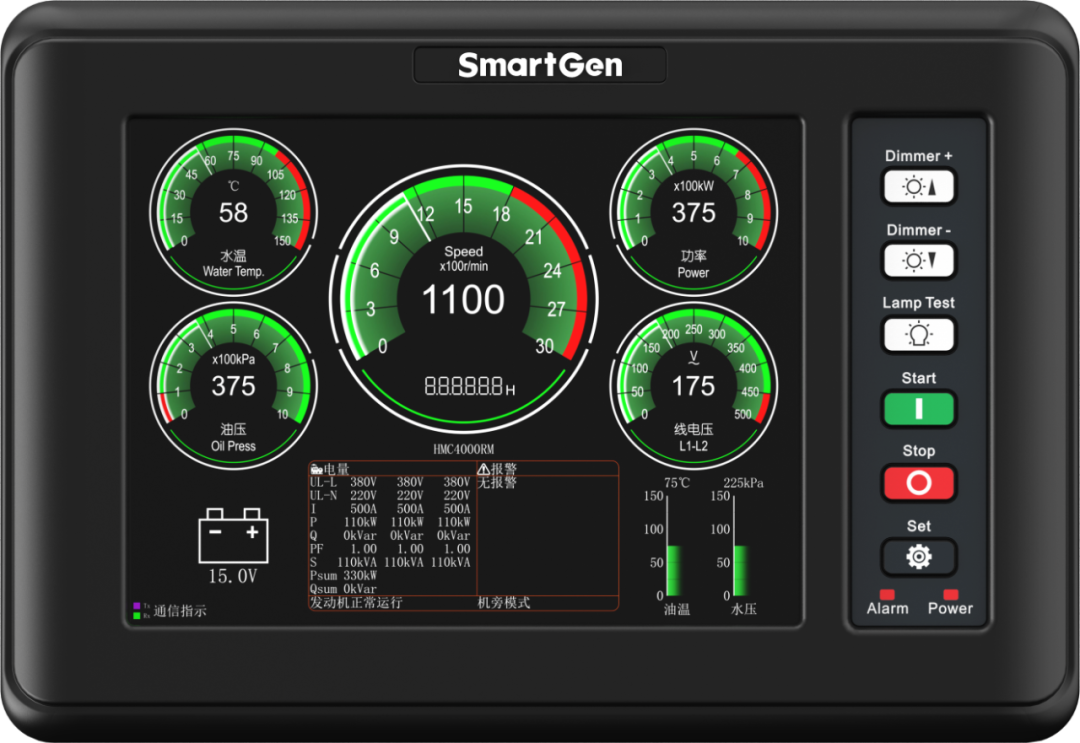
Task: Select the 1100 speed reading
Action: tap(464, 300)
